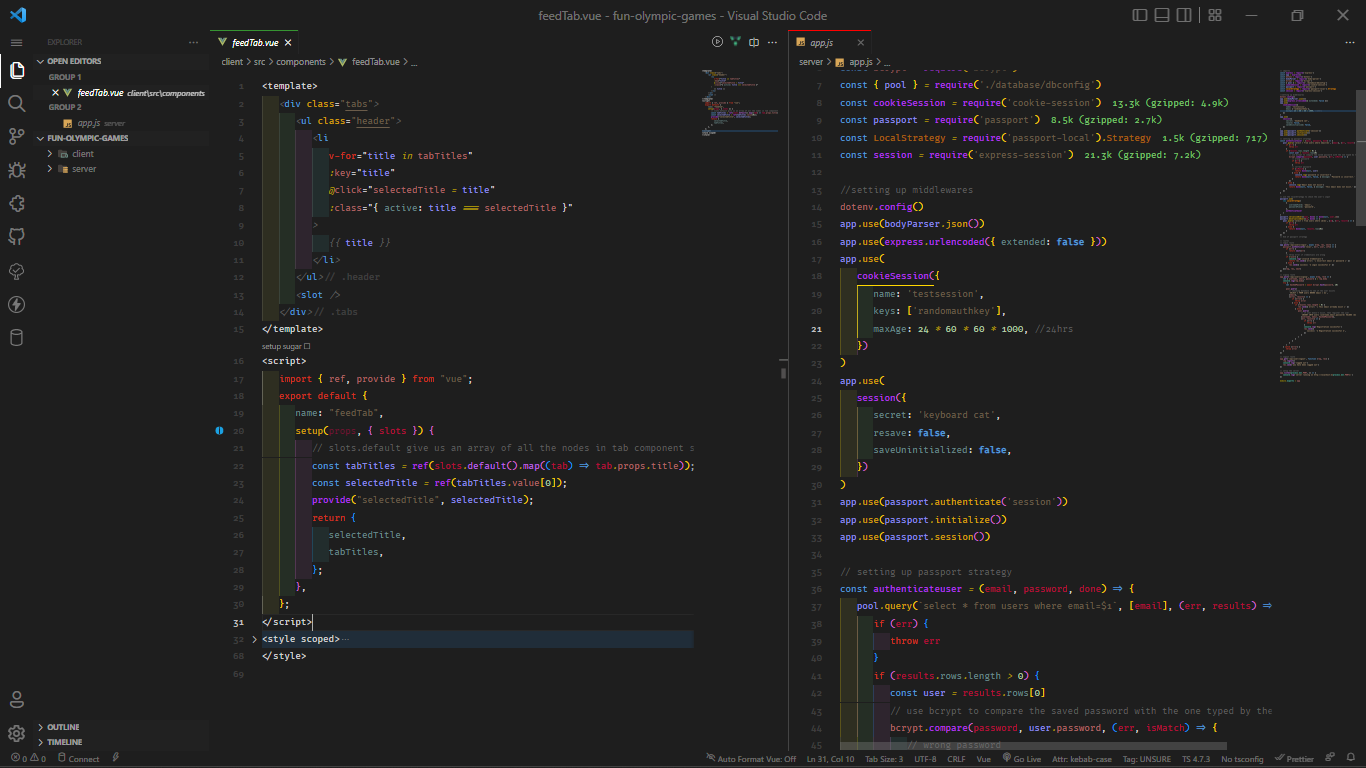1366x768 pixels.
Task: Switch to the feedTab.vue editor tab
Action: tap(253, 43)
